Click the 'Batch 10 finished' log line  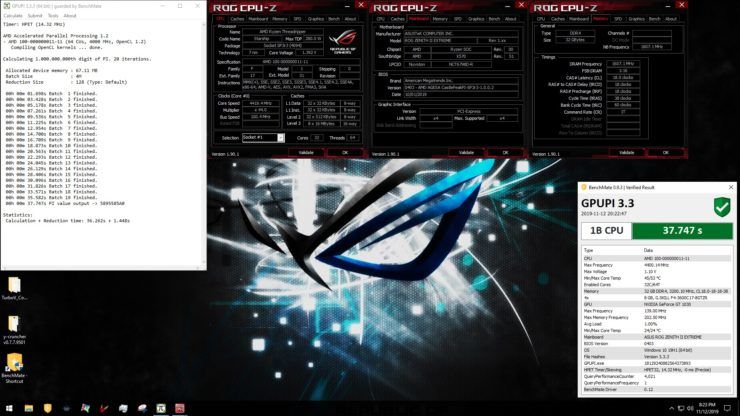click(51, 145)
